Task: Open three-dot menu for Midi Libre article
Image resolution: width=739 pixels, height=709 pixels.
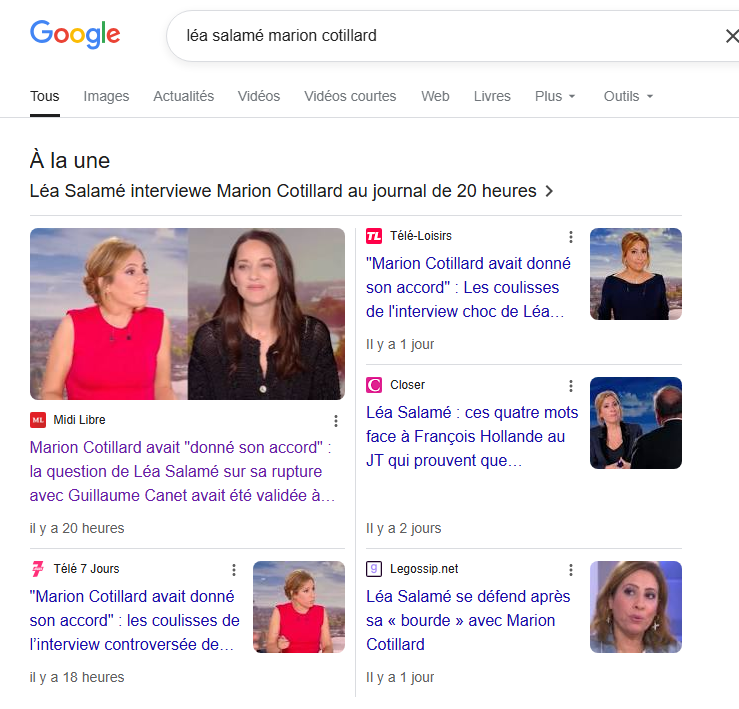Action: click(336, 421)
